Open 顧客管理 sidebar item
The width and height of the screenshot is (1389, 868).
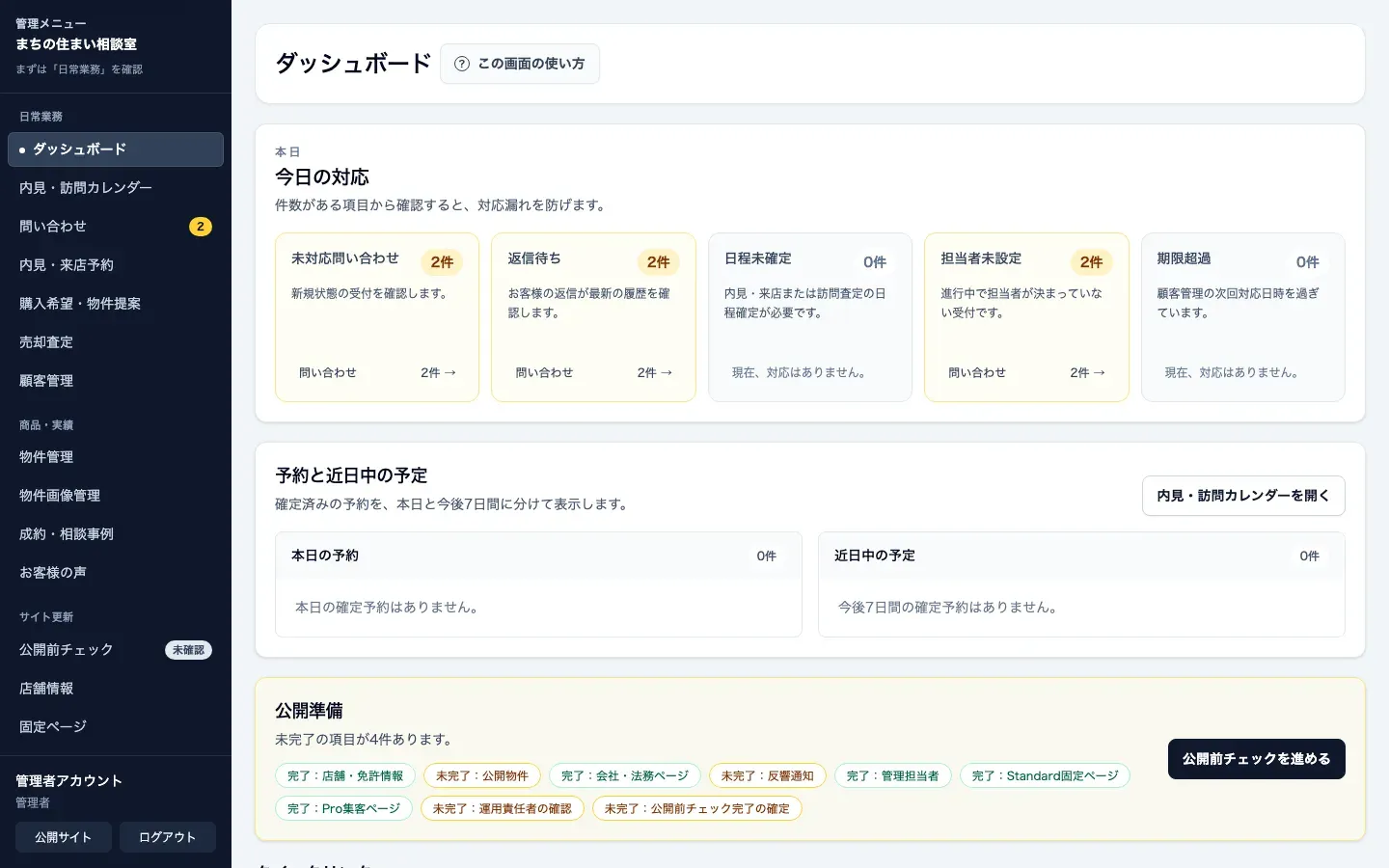pyautogui.click(x=116, y=381)
